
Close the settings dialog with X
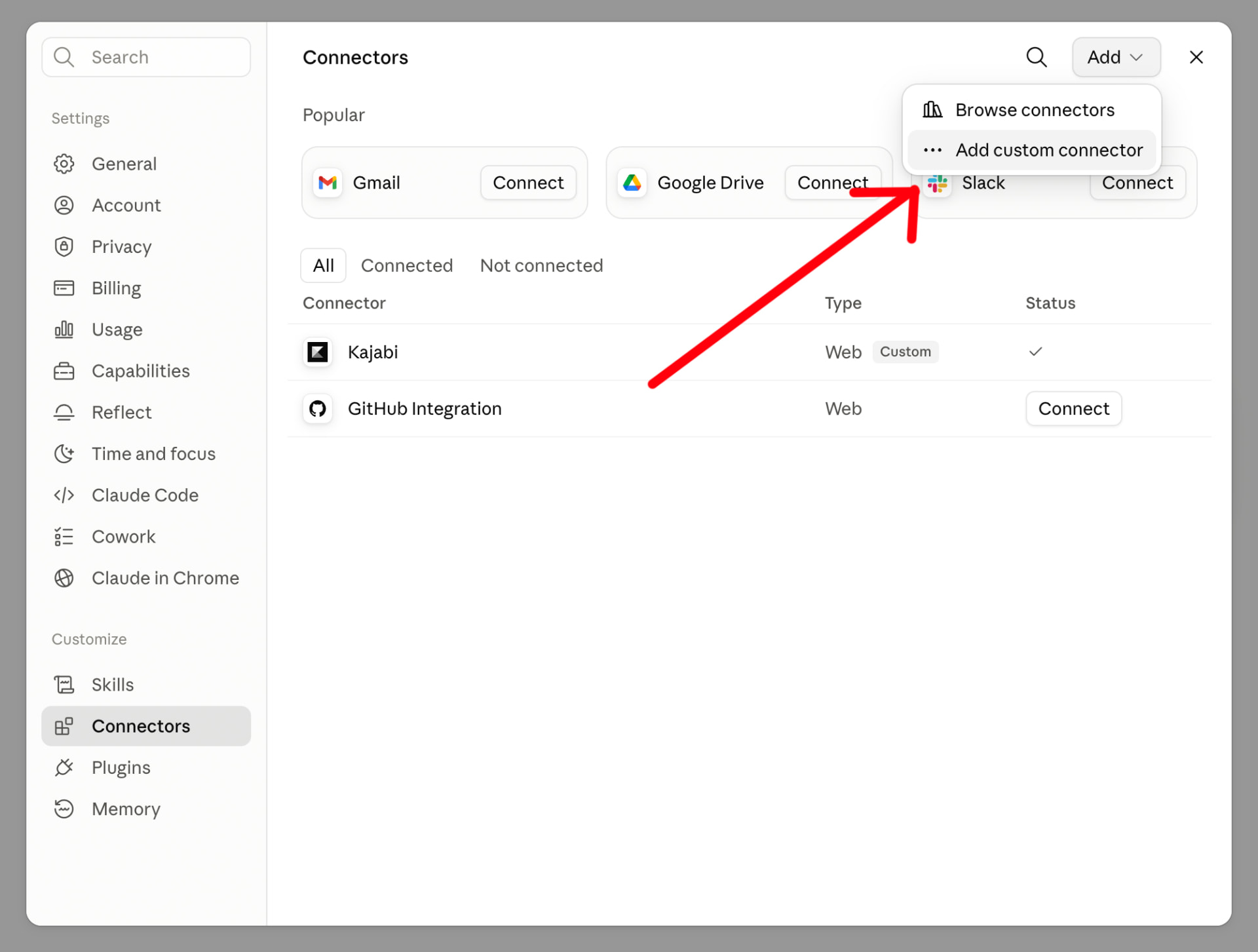coord(1196,57)
